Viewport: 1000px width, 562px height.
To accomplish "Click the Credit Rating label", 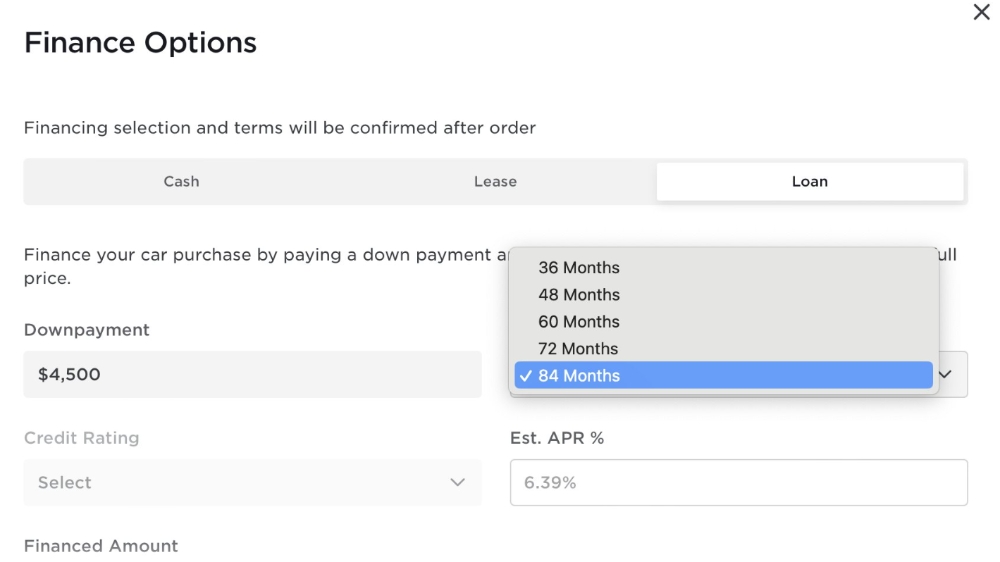I will 82,438.
